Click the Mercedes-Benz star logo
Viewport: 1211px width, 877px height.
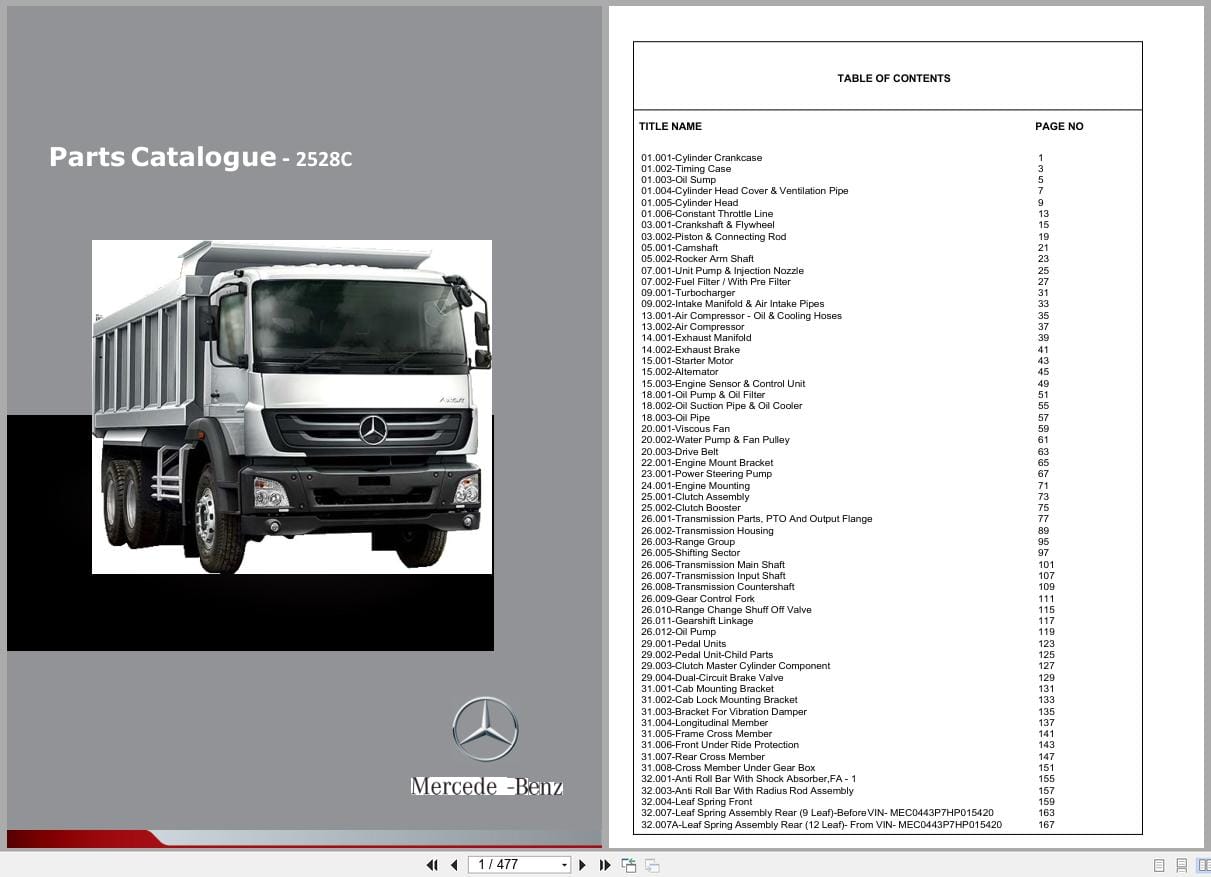point(485,729)
